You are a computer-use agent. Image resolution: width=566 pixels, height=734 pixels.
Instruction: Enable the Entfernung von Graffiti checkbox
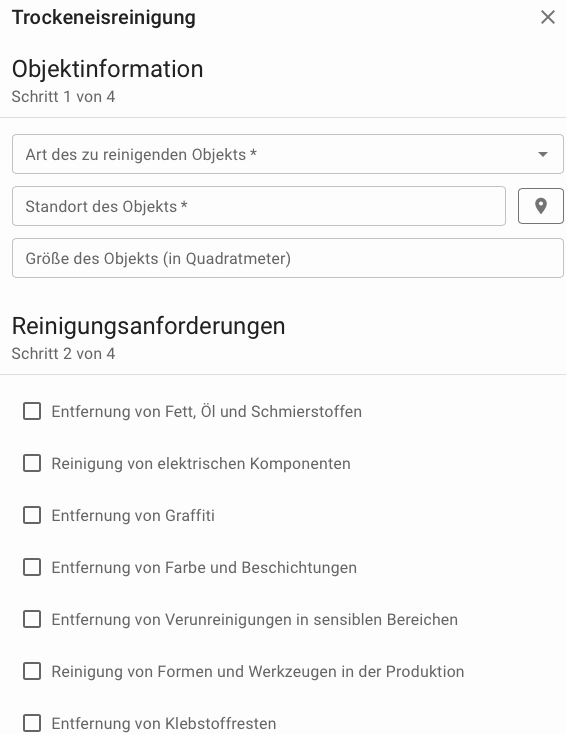click(32, 515)
